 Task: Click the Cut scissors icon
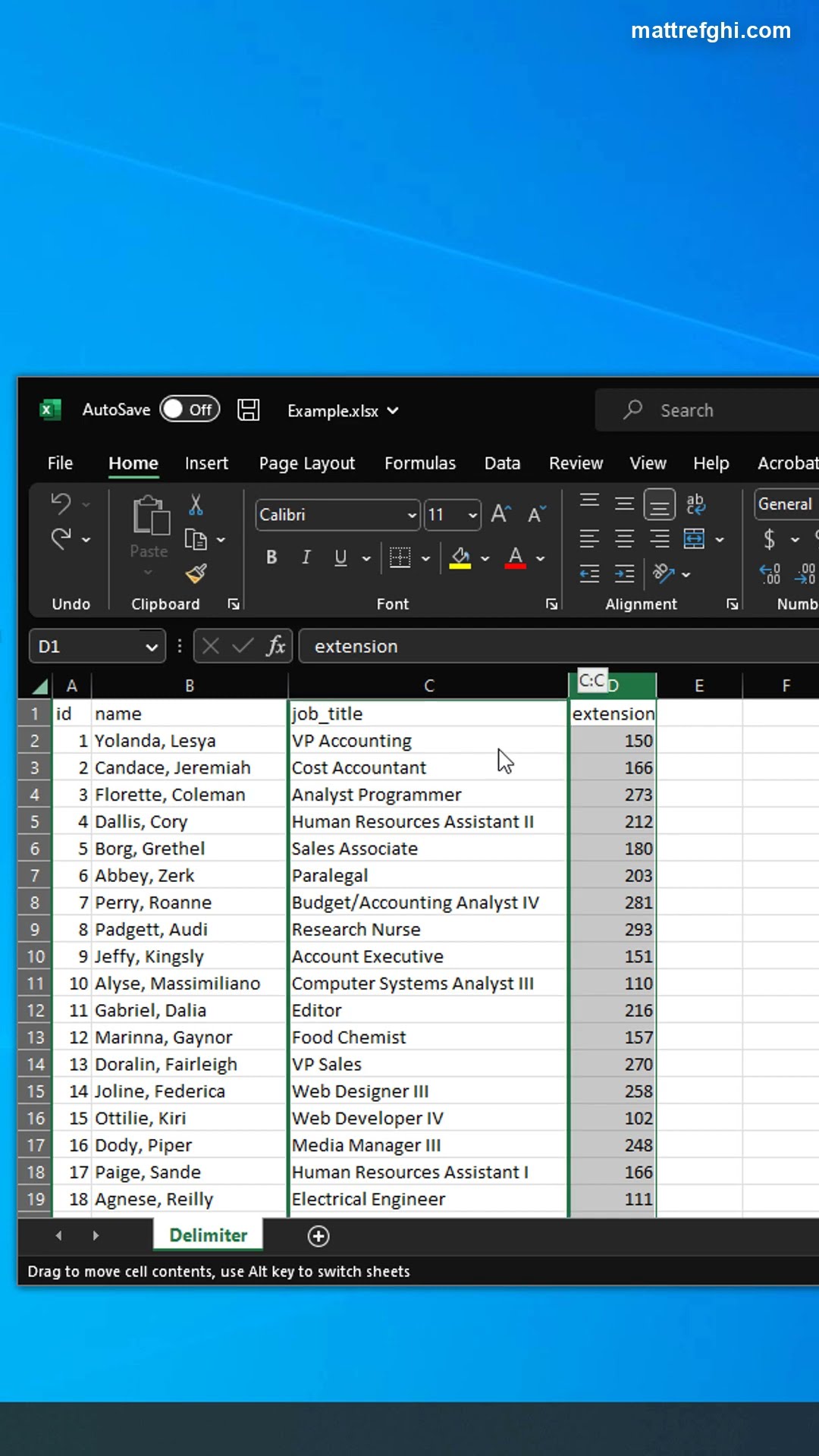[196, 505]
